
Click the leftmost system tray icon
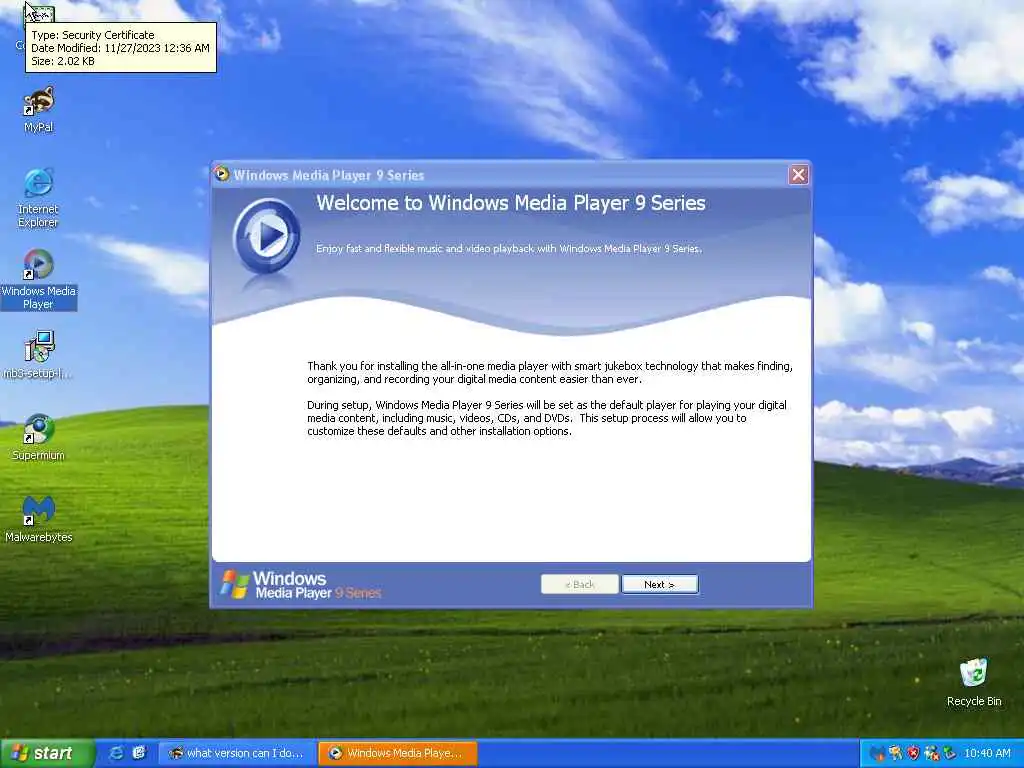click(x=877, y=753)
